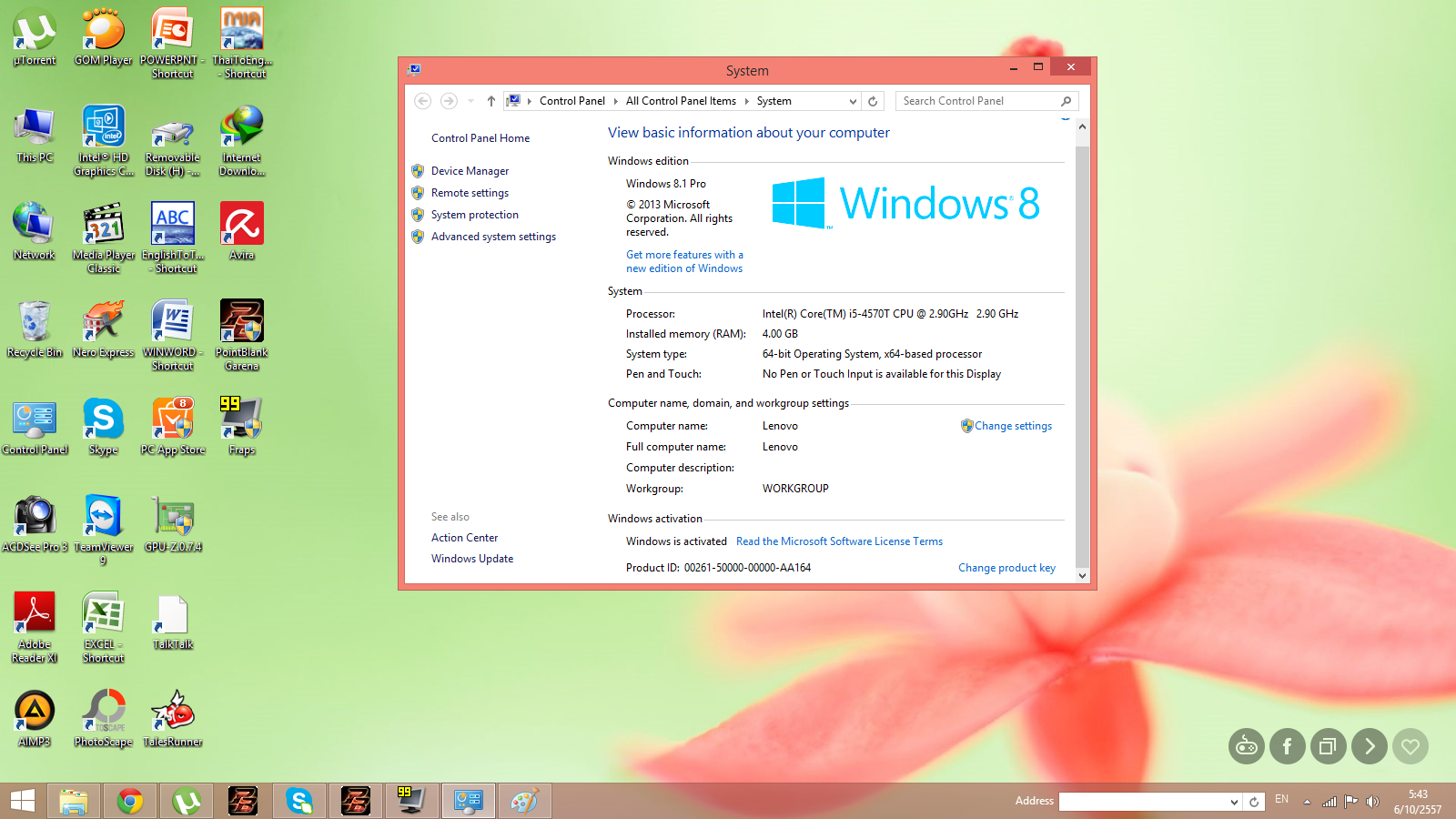1456x819 pixels.
Task: Click the Change product key link
Action: 1006,568
